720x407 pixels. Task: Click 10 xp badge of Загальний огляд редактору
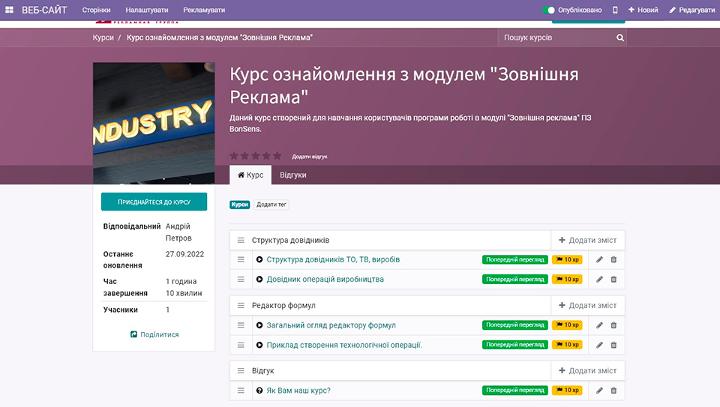pos(567,325)
